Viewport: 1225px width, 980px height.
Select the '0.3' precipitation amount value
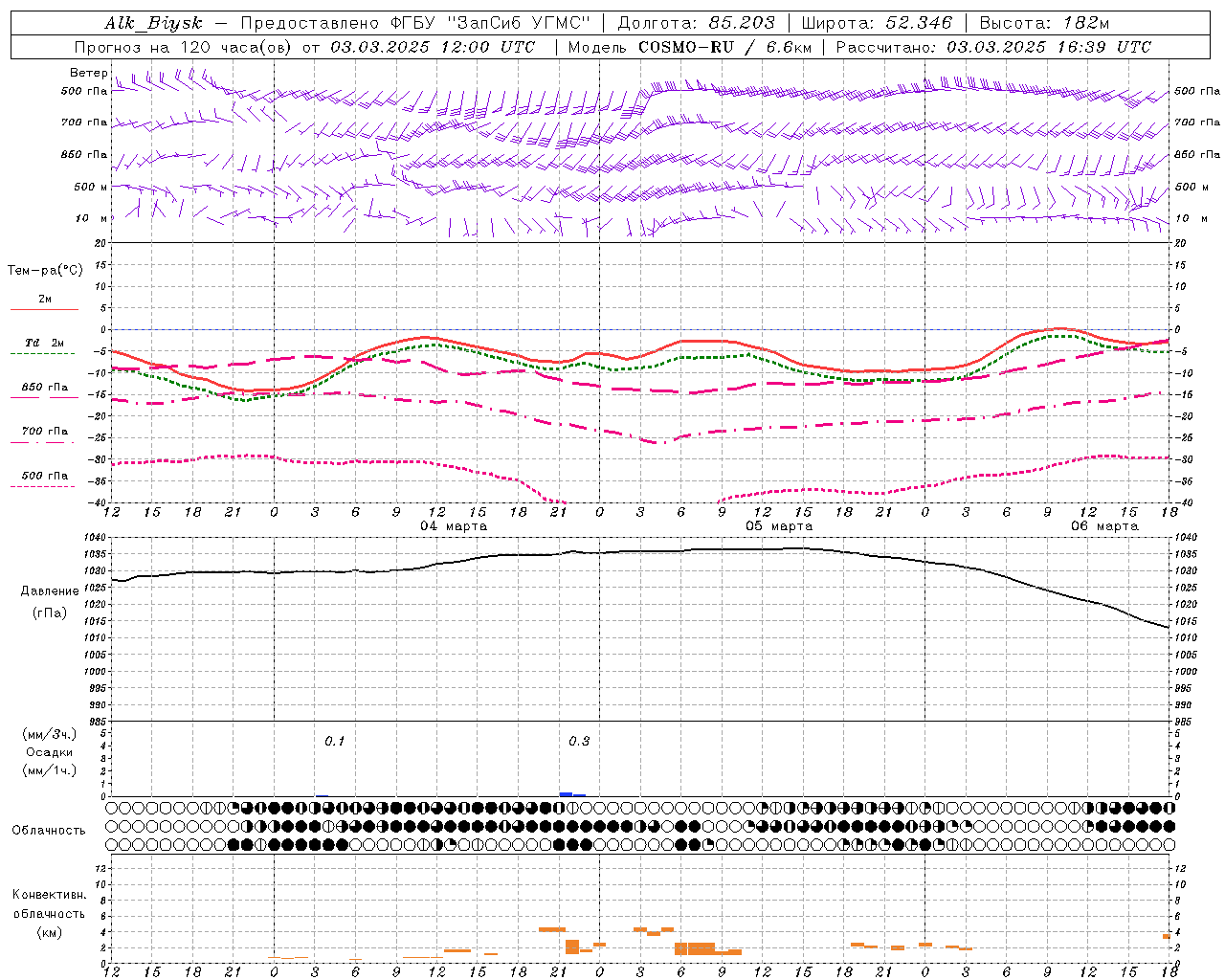tap(579, 742)
